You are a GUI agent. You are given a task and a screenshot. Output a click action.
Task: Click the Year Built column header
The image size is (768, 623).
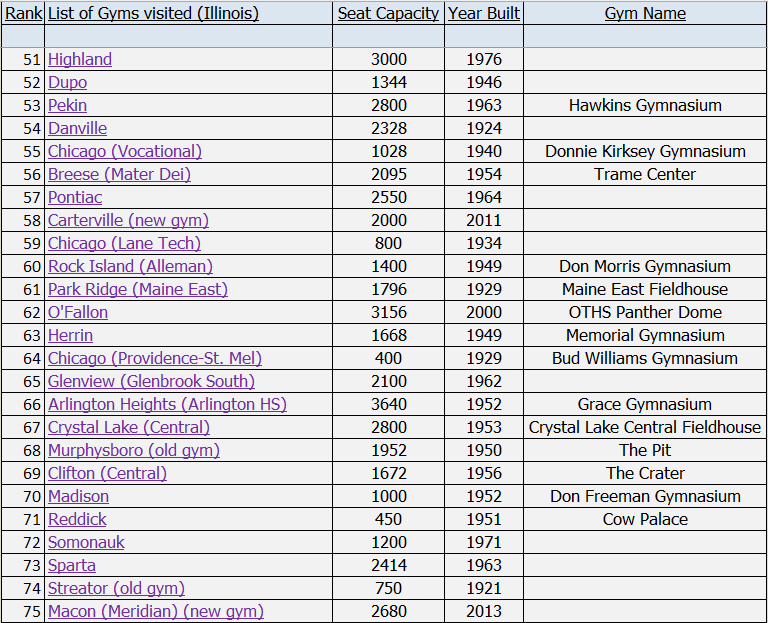(x=484, y=13)
